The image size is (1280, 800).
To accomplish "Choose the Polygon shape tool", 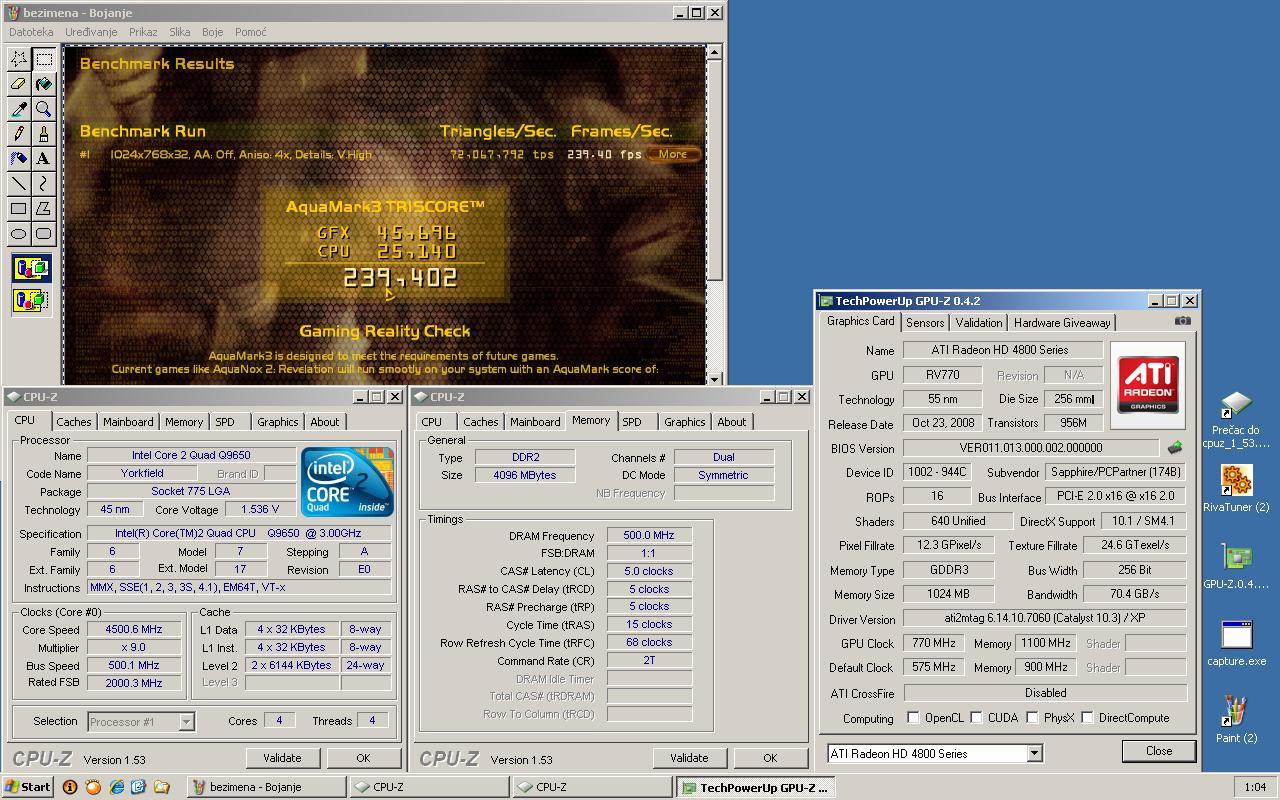I will tap(43, 209).
